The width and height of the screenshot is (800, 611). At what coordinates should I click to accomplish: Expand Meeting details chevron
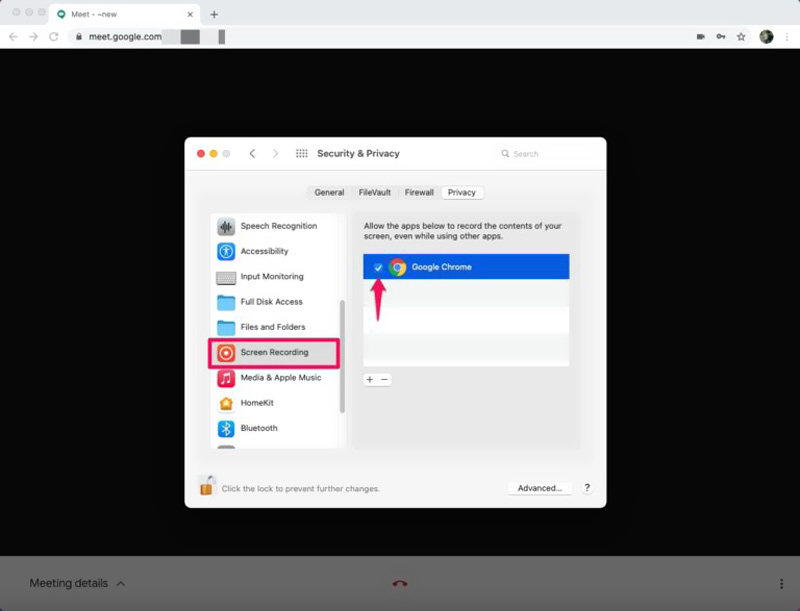pos(121,583)
